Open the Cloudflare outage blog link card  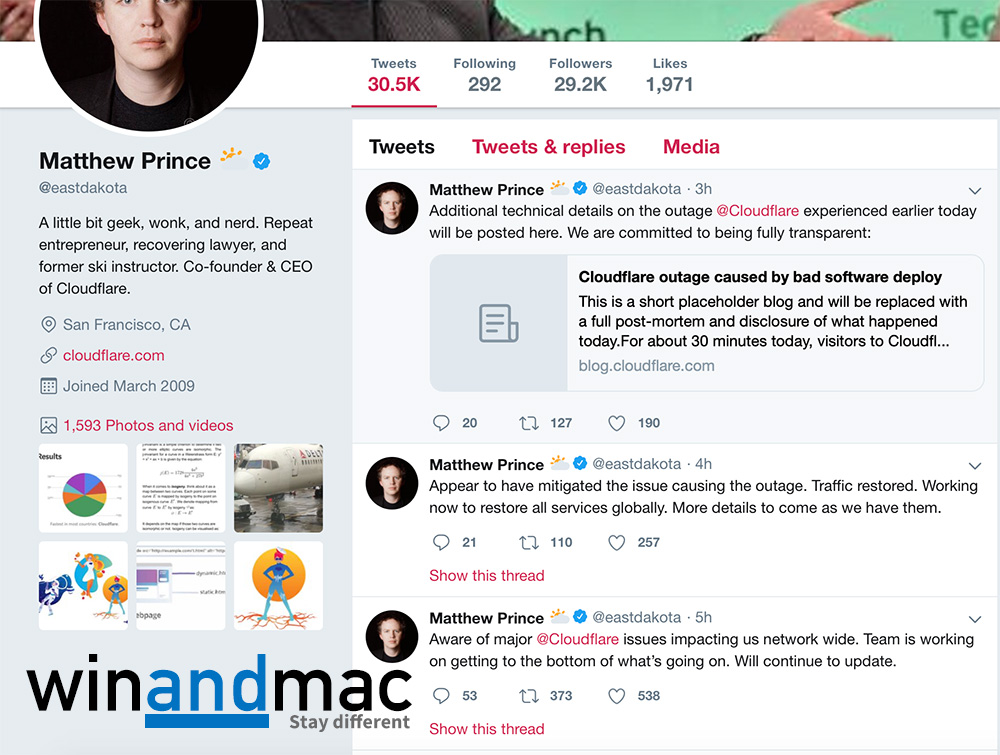point(707,323)
